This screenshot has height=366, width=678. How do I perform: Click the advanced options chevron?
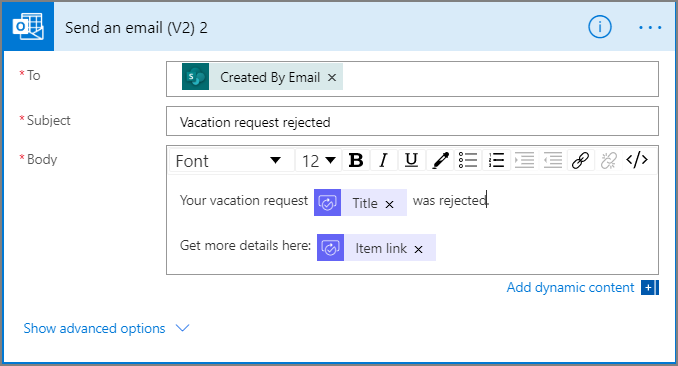point(182,328)
